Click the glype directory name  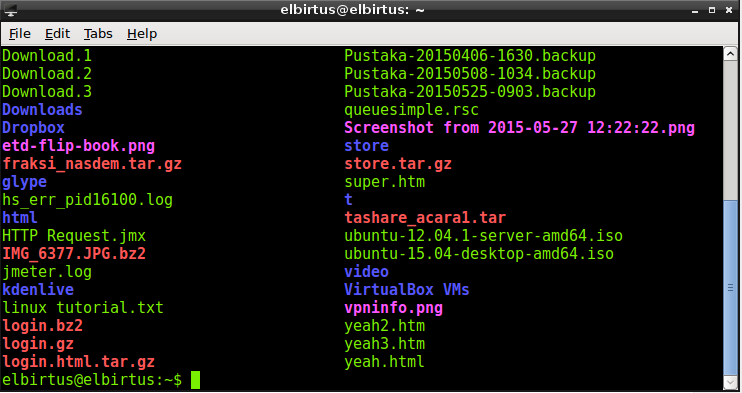[24, 182]
